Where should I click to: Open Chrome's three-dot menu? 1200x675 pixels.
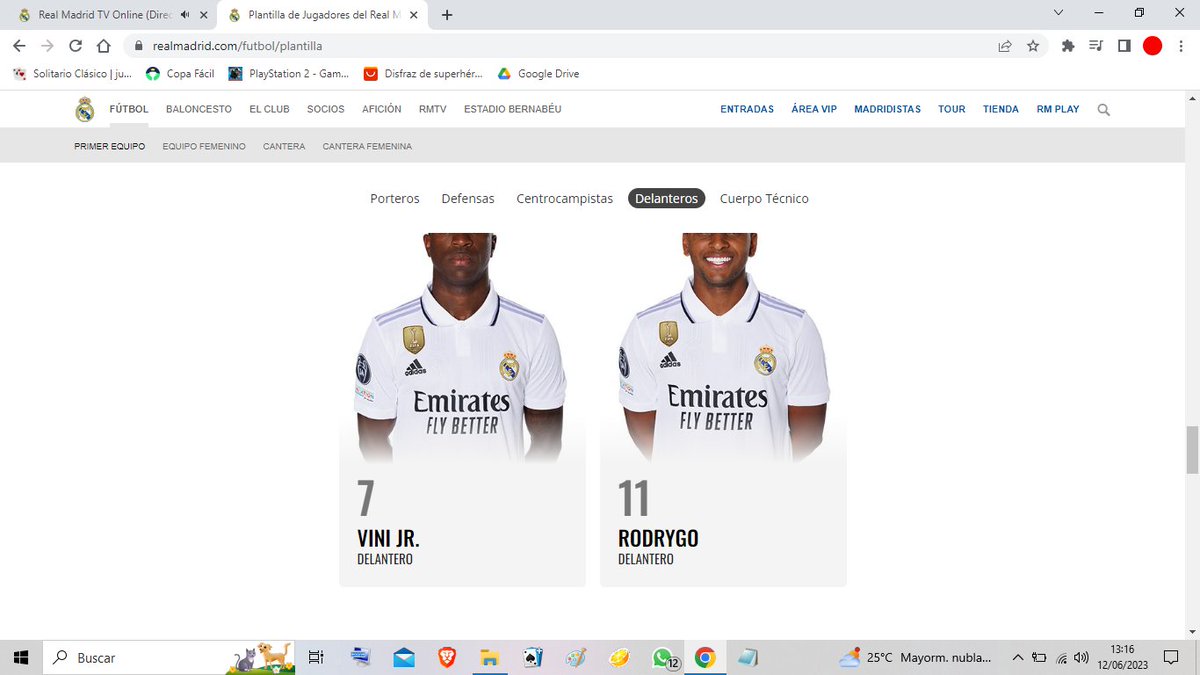pos(1180,46)
